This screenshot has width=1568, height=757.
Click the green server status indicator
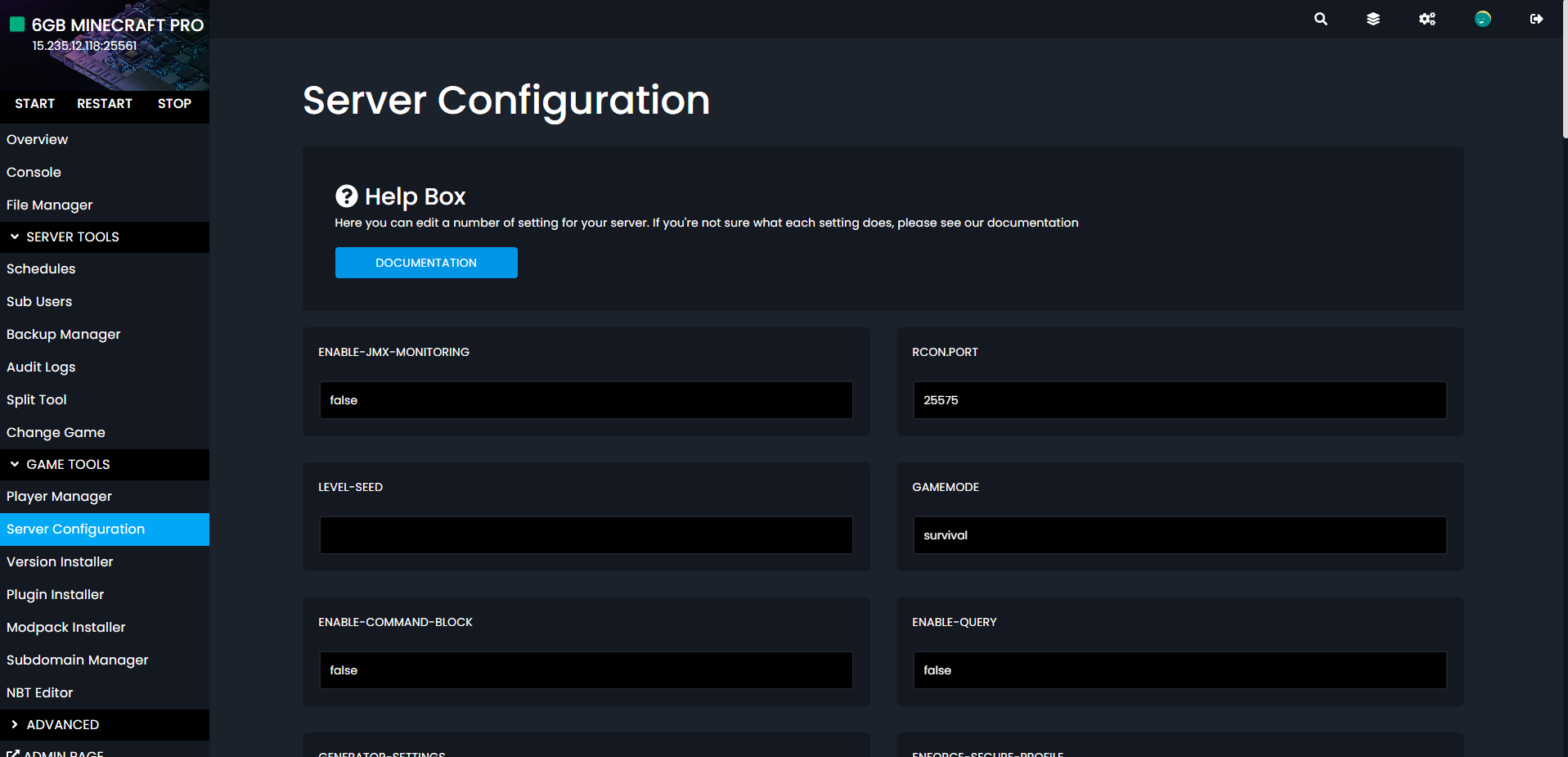coord(17,25)
